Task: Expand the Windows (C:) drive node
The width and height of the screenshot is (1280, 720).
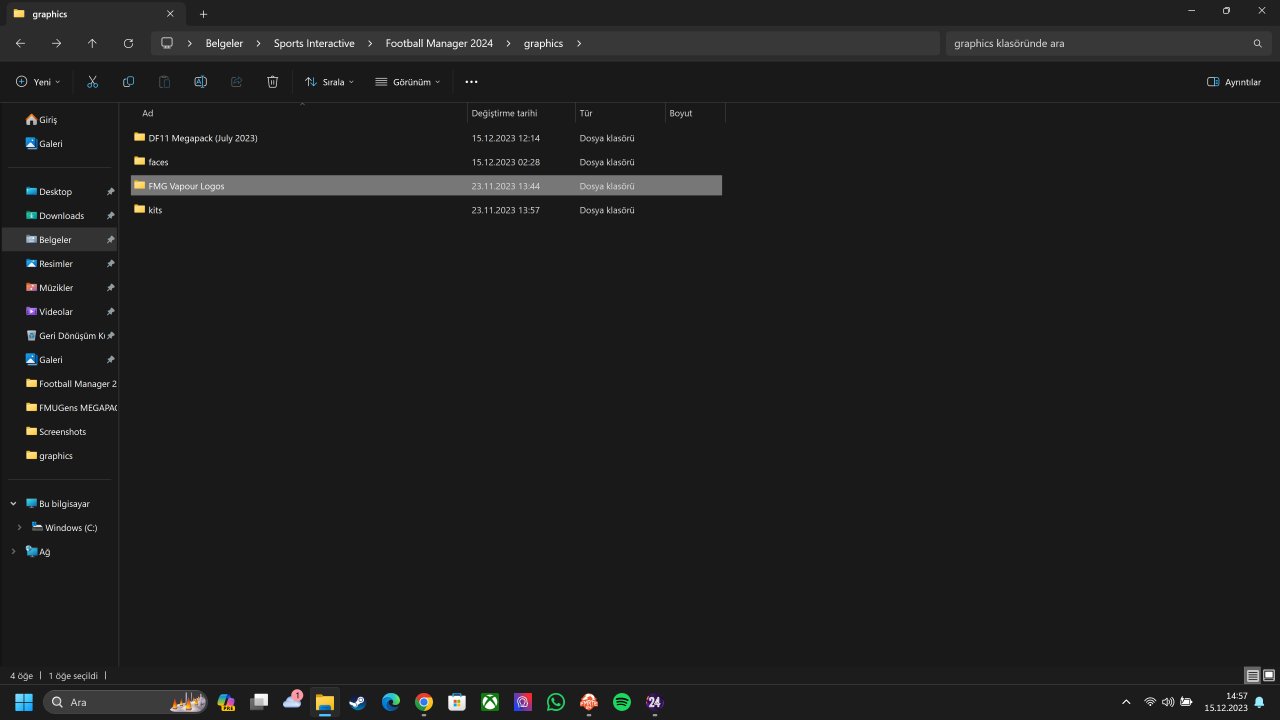Action: click(x=19, y=528)
